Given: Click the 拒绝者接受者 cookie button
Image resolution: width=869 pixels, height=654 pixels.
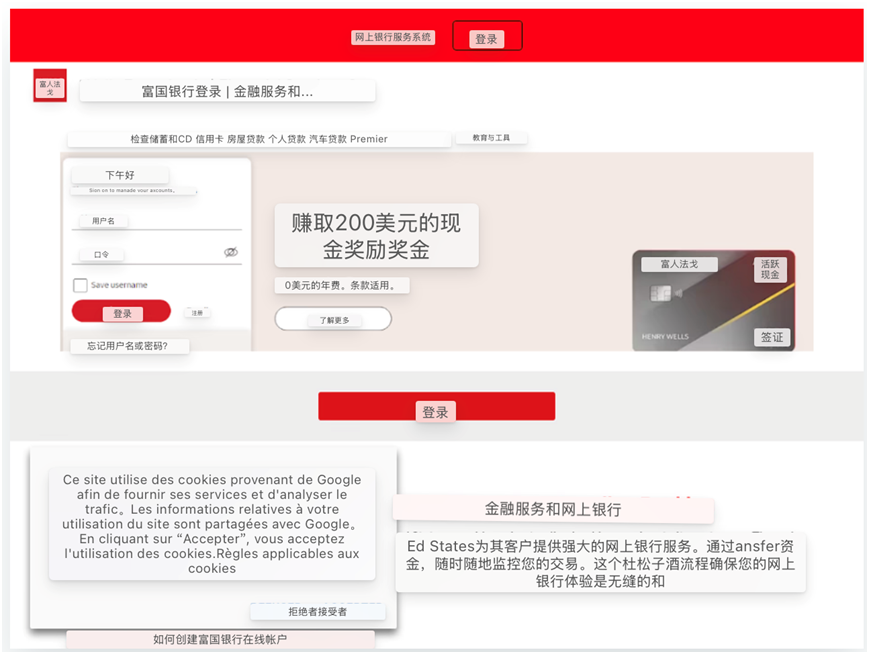Looking at the screenshot, I should point(318,611).
